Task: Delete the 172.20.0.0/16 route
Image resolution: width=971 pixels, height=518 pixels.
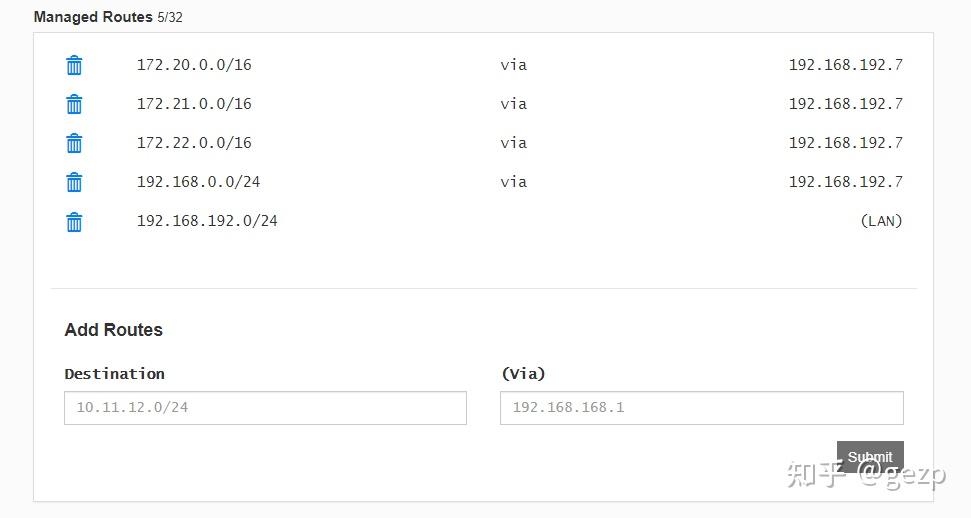Action: pos(74,65)
